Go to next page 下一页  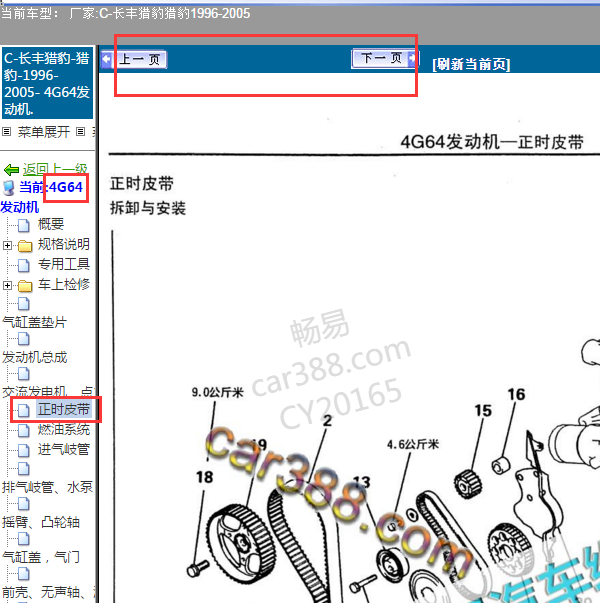pos(385,59)
